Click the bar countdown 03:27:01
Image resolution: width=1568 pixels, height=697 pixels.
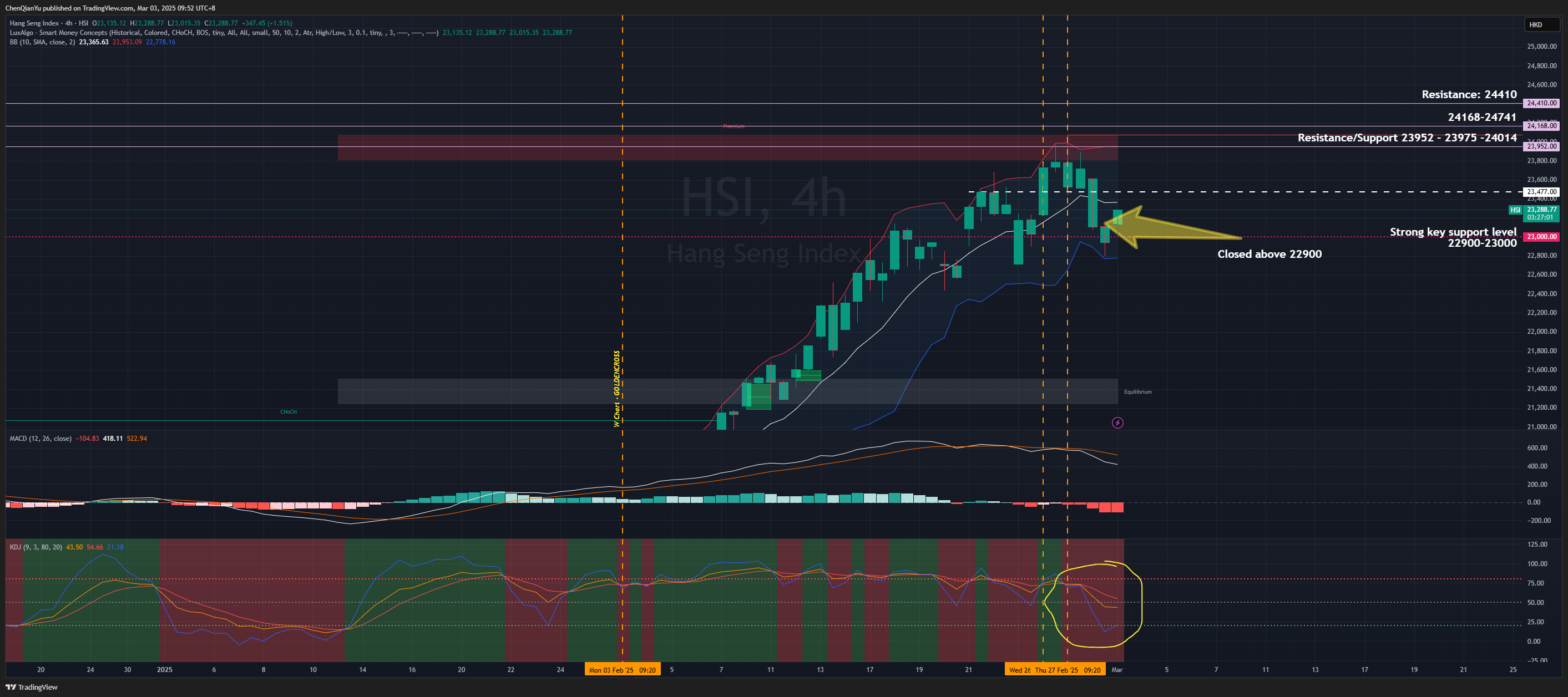coord(1540,217)
